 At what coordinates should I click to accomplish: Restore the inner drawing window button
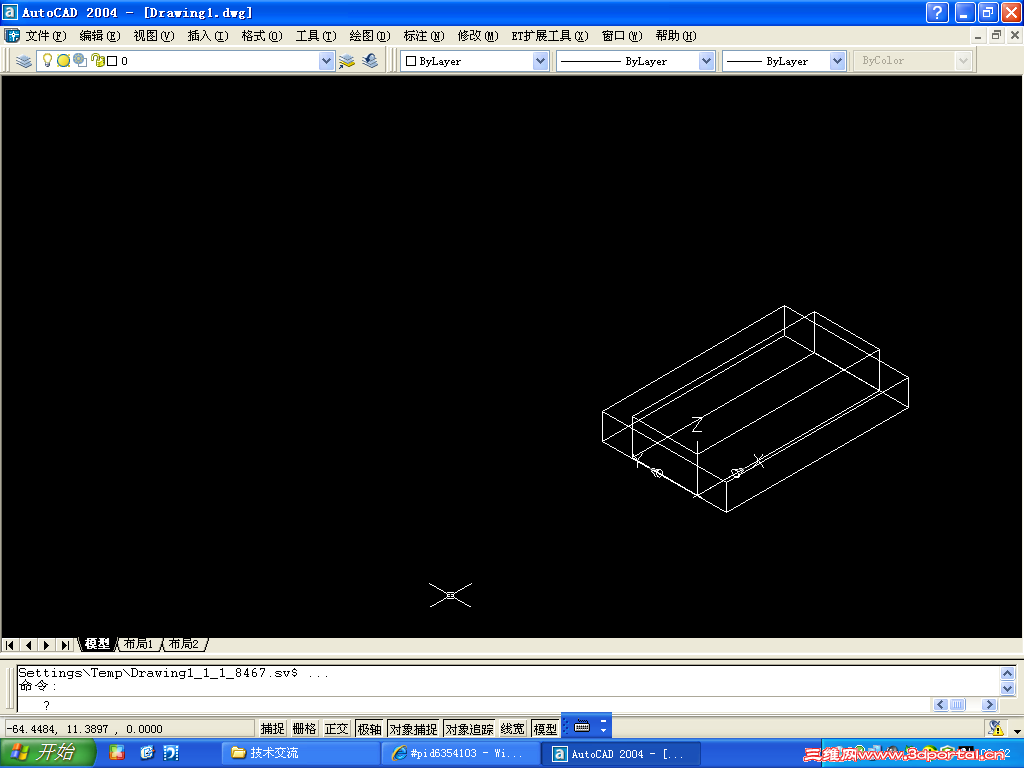[996, 35]
